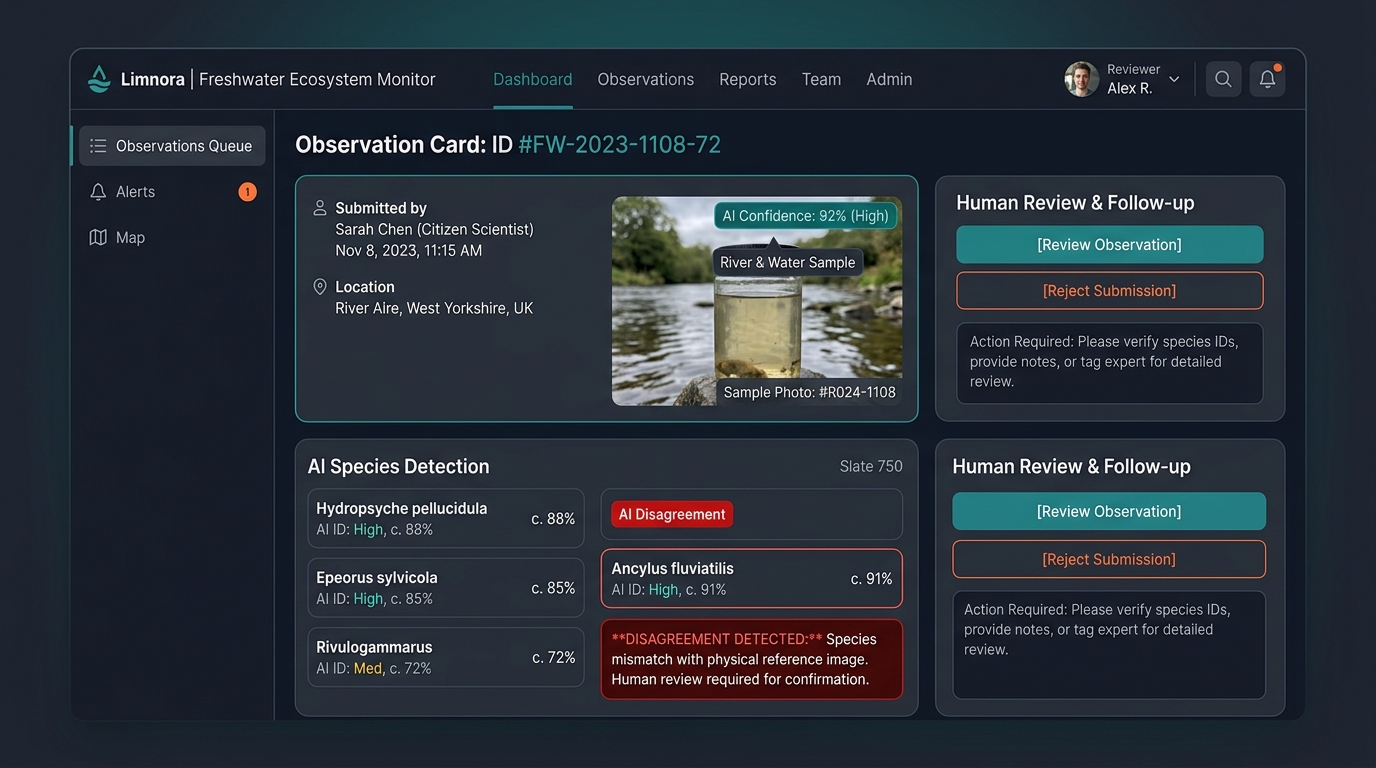The width and height of the screenshot is (1376, 768).
Task: Click lower Review Observation button
Action: pos(1109,511)
